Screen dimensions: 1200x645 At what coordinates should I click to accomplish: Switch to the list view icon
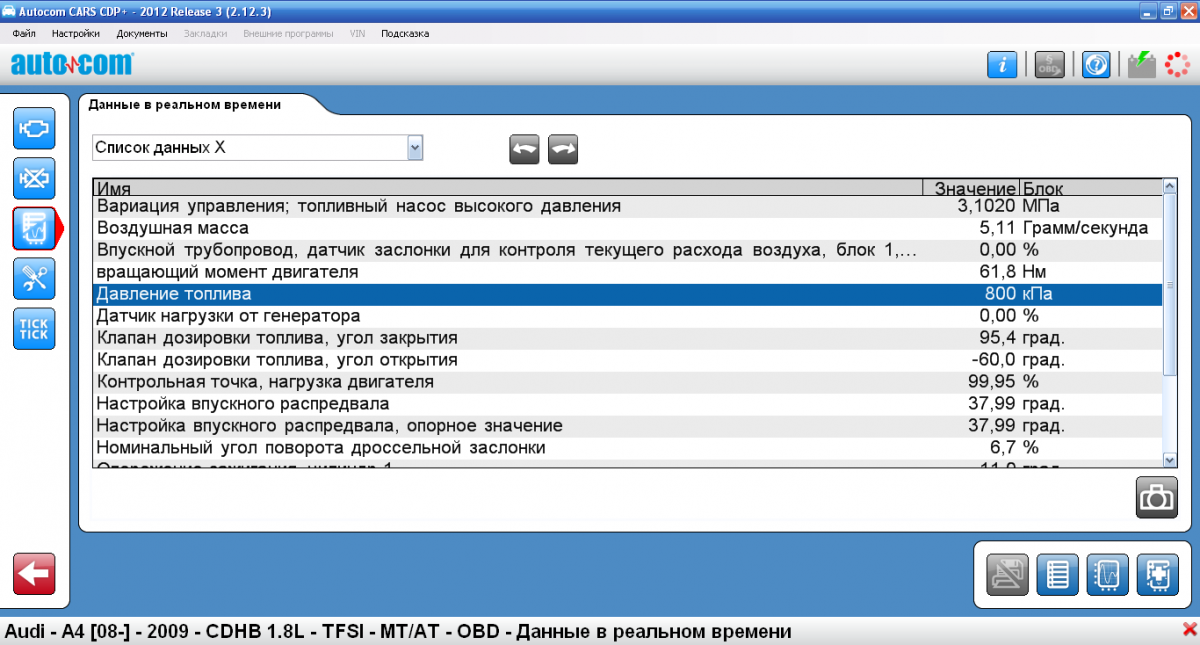(x=1058, y=574)
